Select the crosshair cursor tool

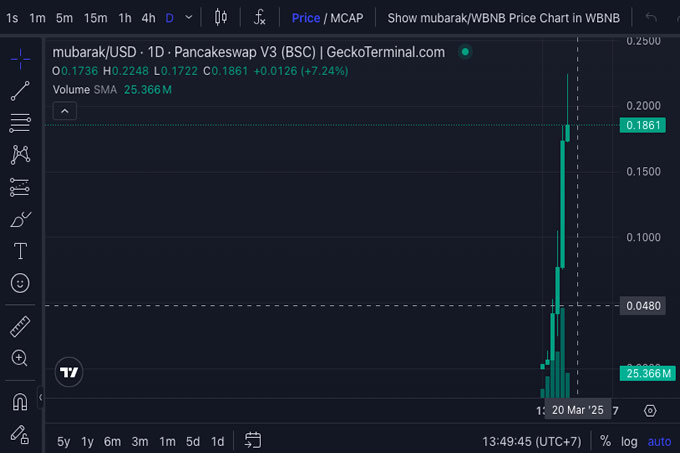coord(20,58)
